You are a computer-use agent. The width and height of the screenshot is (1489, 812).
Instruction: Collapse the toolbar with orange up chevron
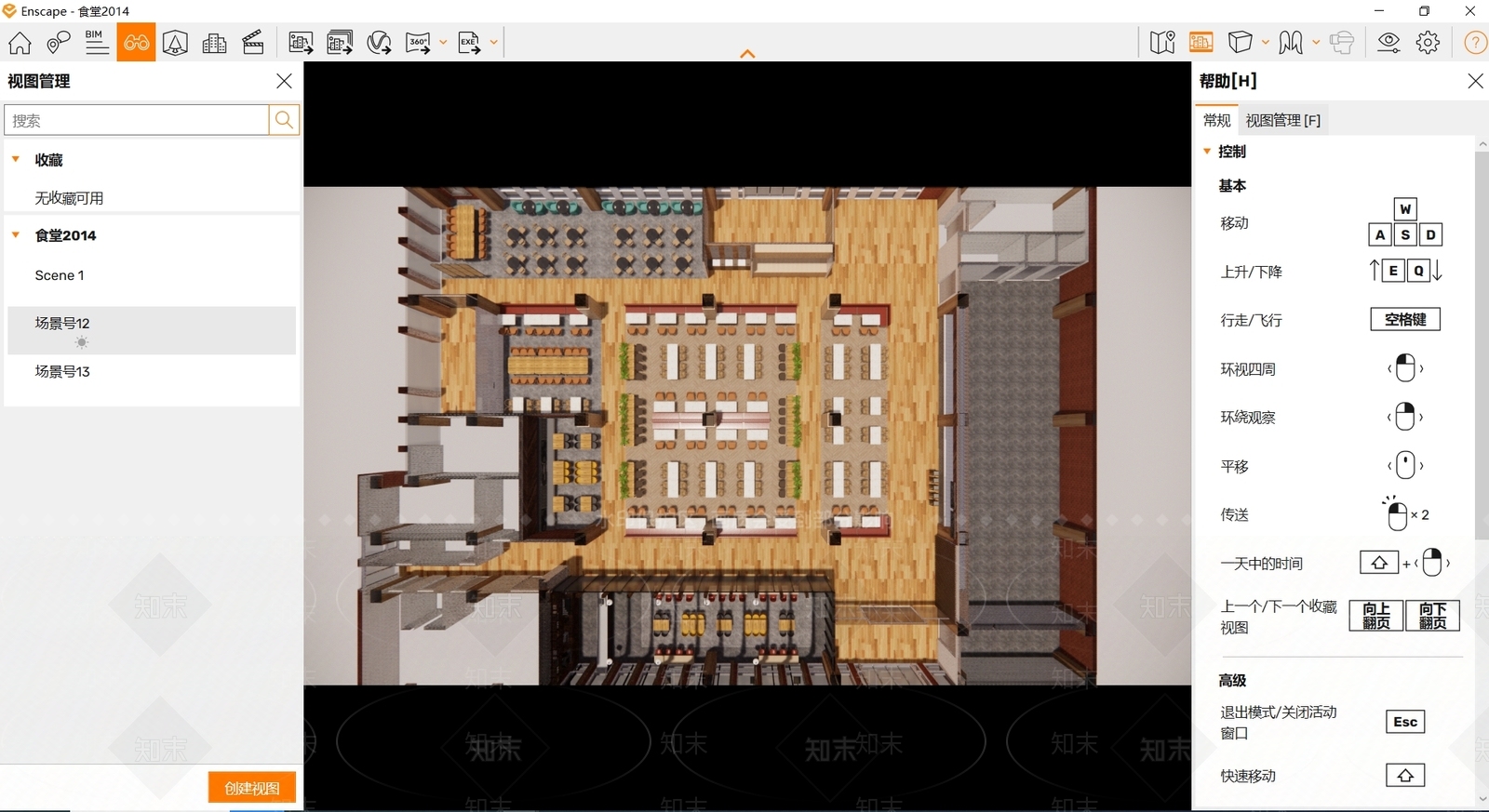[747, 54]
